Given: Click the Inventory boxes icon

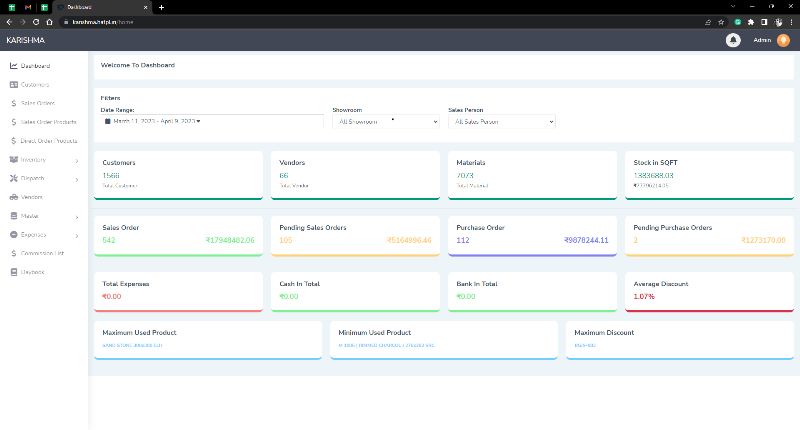Looking at the screenshot, I should [14, 160].
